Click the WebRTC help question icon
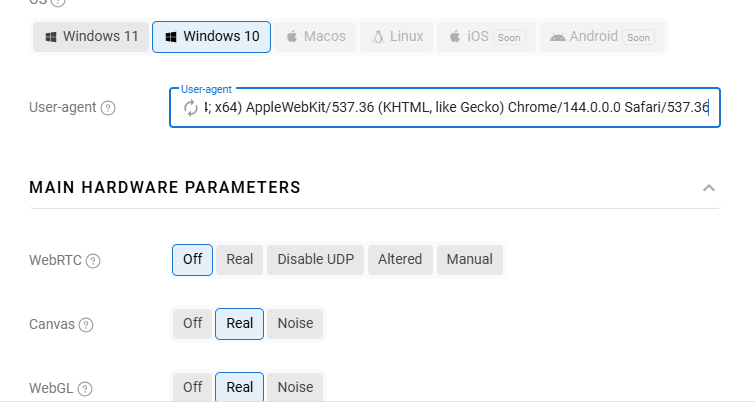Viewport: 755px width, 412px height. [x=93, y=261]
